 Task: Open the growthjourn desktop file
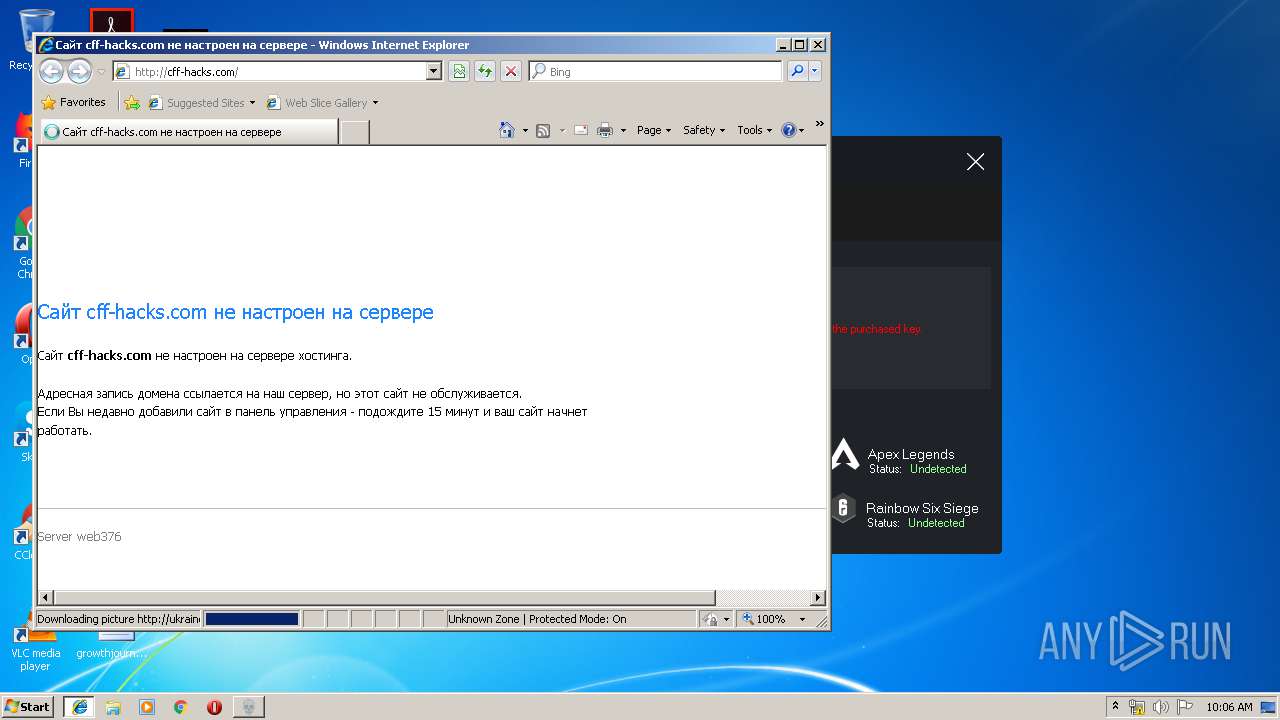point(111,646)
